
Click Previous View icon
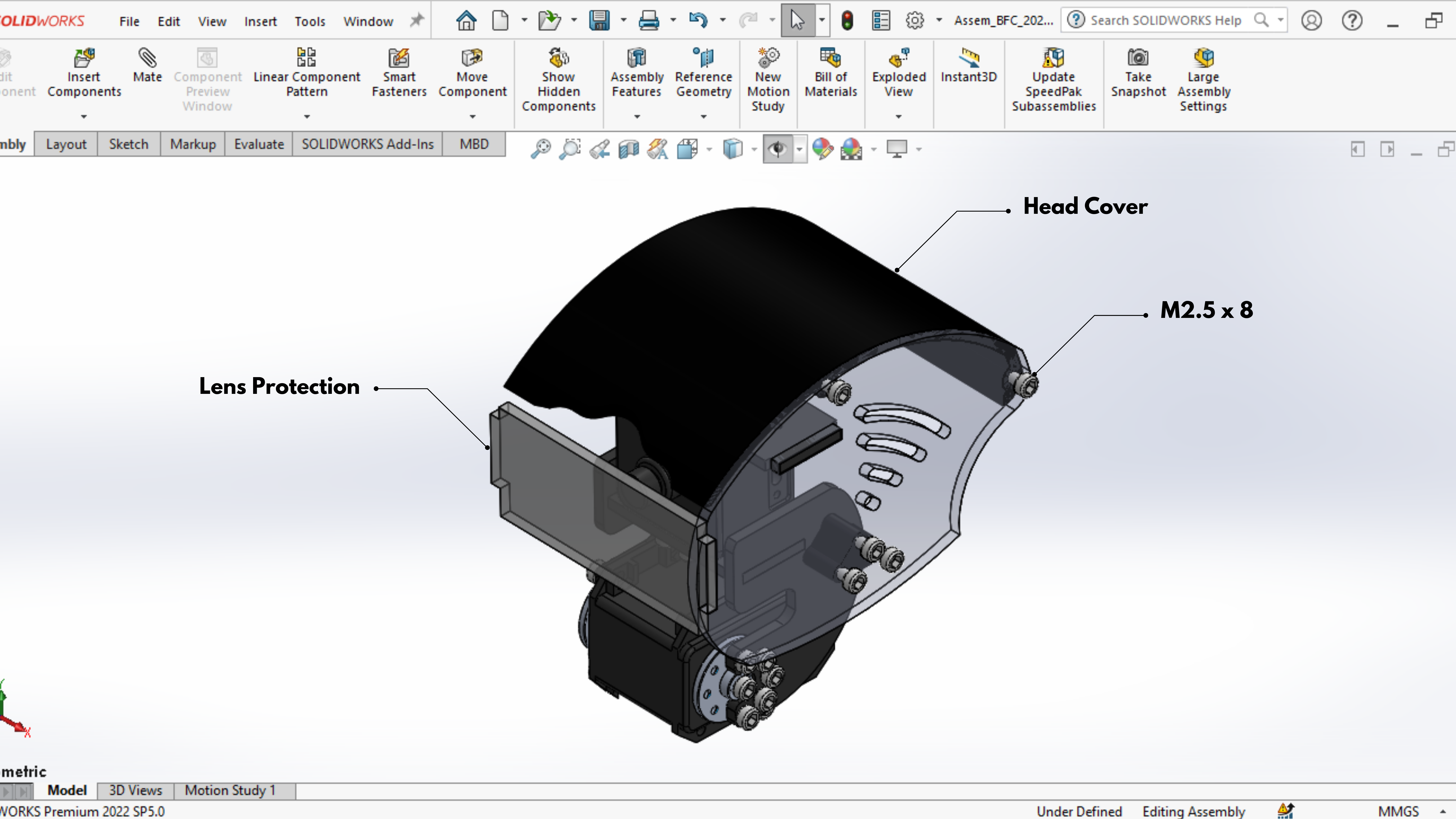coord(599,149)
